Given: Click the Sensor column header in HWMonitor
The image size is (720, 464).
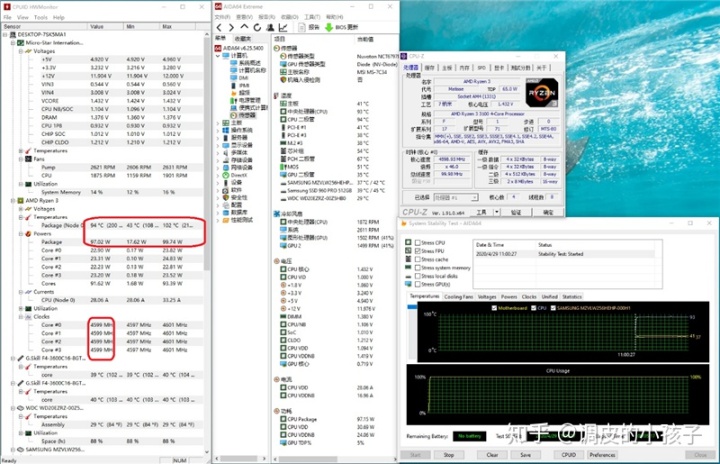Looking at the screenshot, I should pos(44,27).
